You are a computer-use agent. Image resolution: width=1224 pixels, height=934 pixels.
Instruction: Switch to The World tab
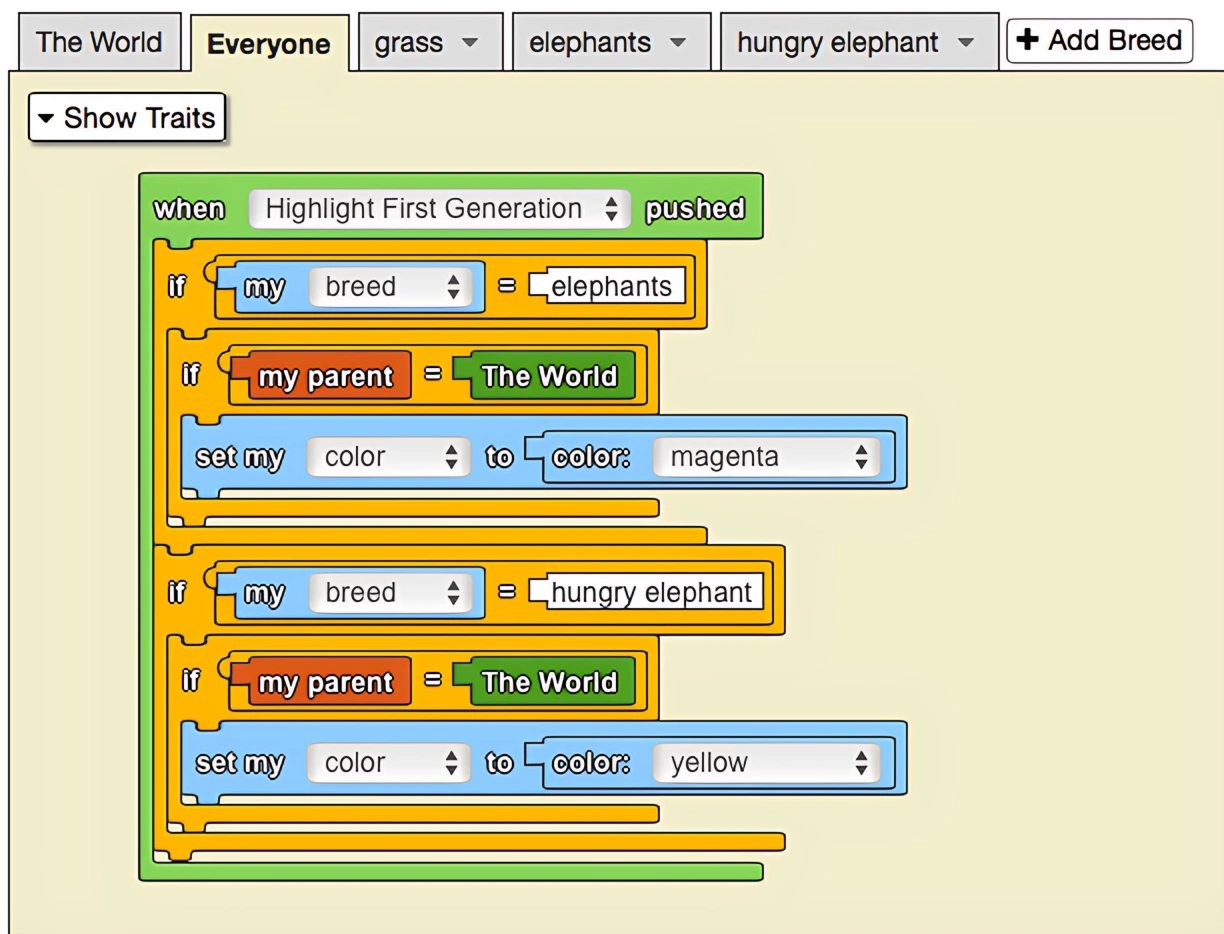click(x=98, y=42)
